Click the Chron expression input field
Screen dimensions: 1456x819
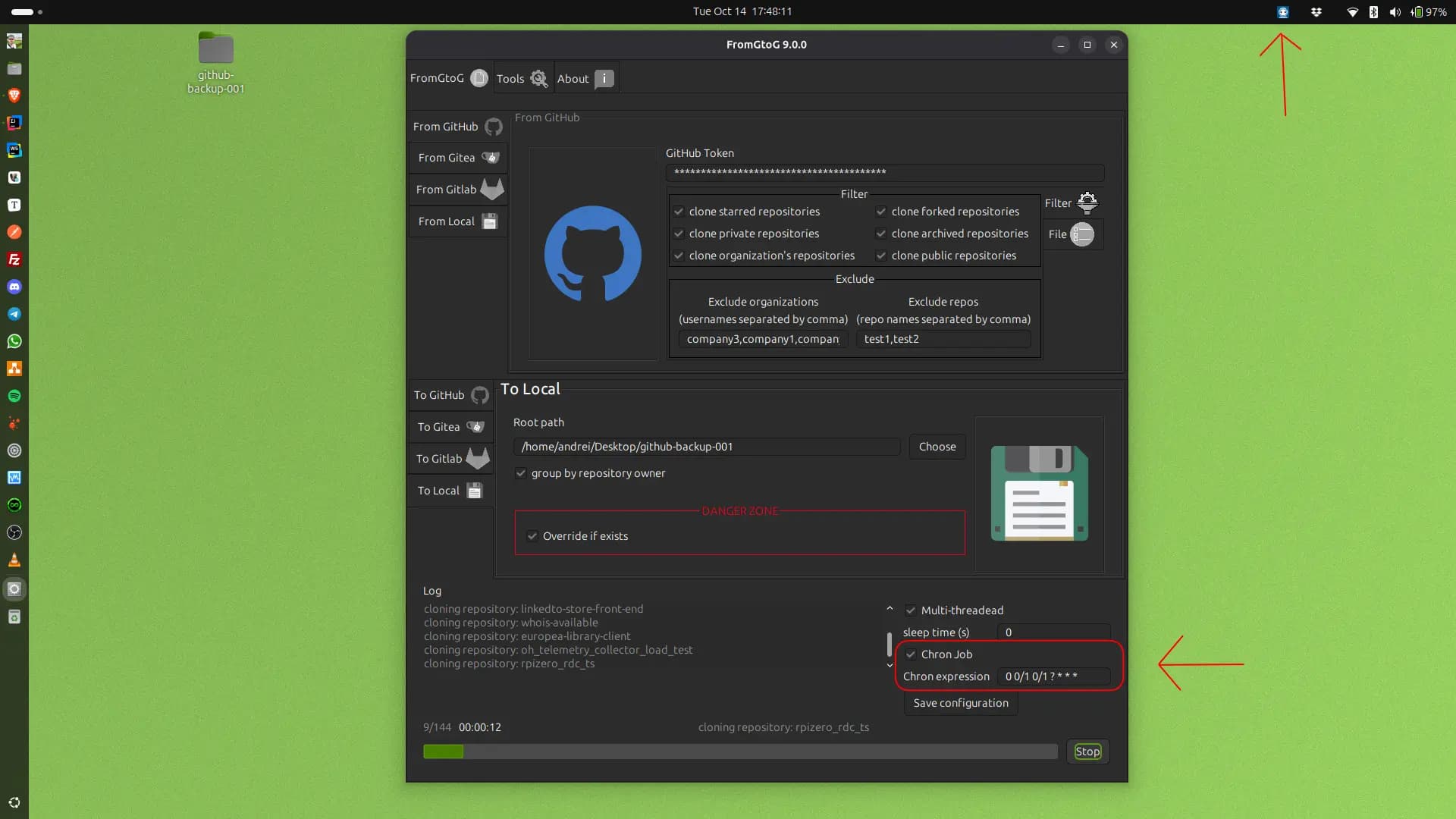click(1054, 676)
